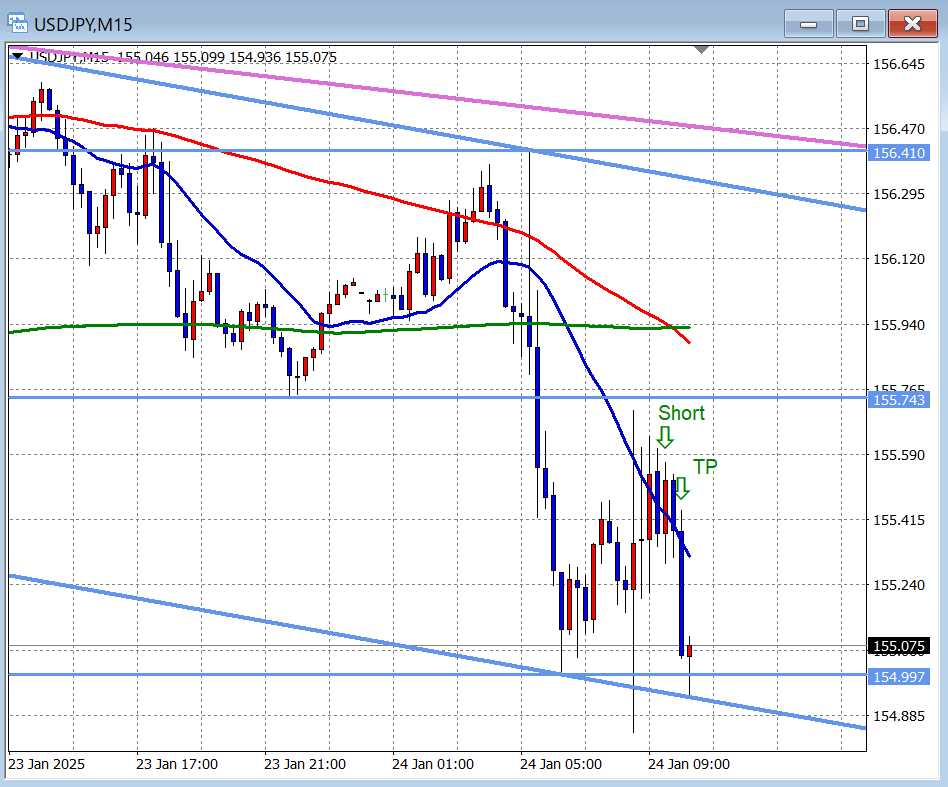Click the 156.410 horizontal line price tag
Image resolution: width=948 pixels, height=787 pixels.
click(899, 153)
